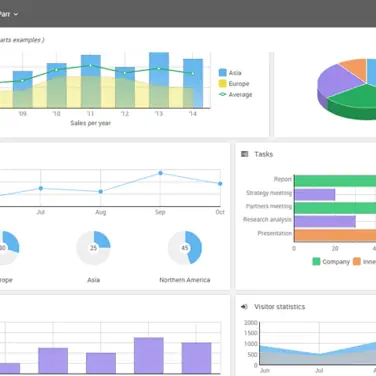The width and height of the screenshot is (376, 376).
Task: Click the '2000' axis value in Visitor statistics
Action: (251, 323)
